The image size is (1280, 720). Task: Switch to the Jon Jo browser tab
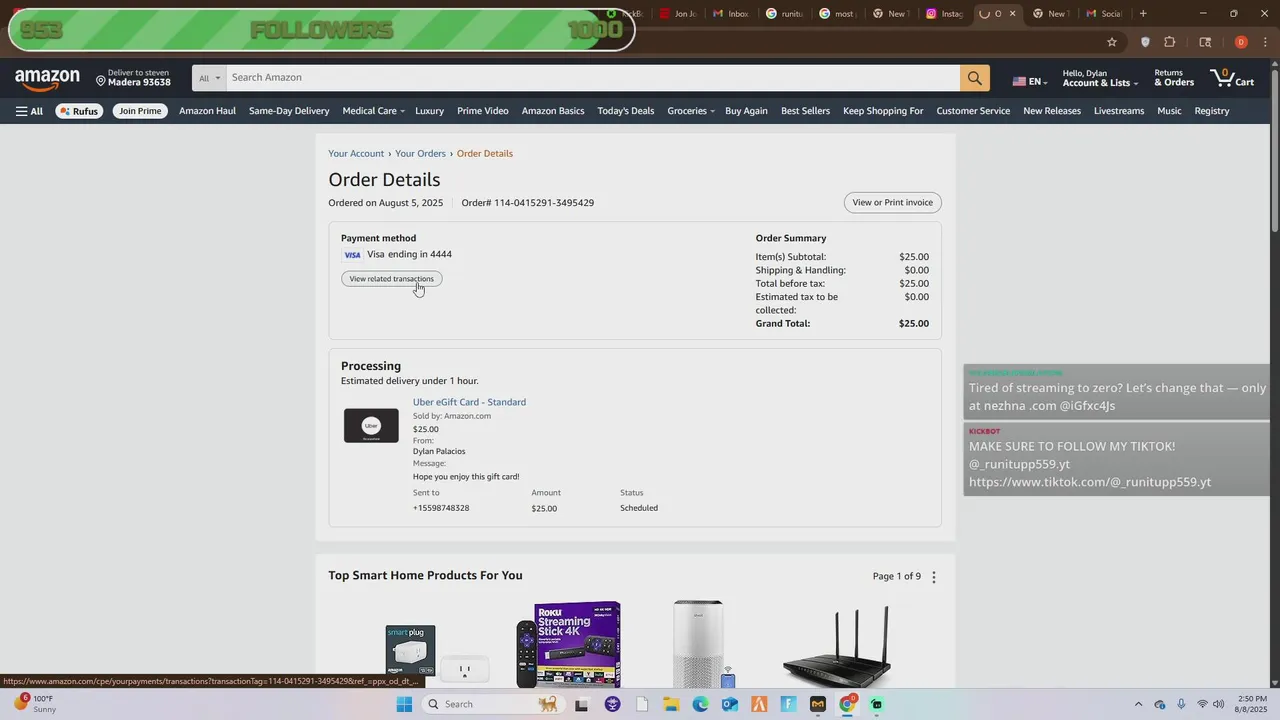678,14
